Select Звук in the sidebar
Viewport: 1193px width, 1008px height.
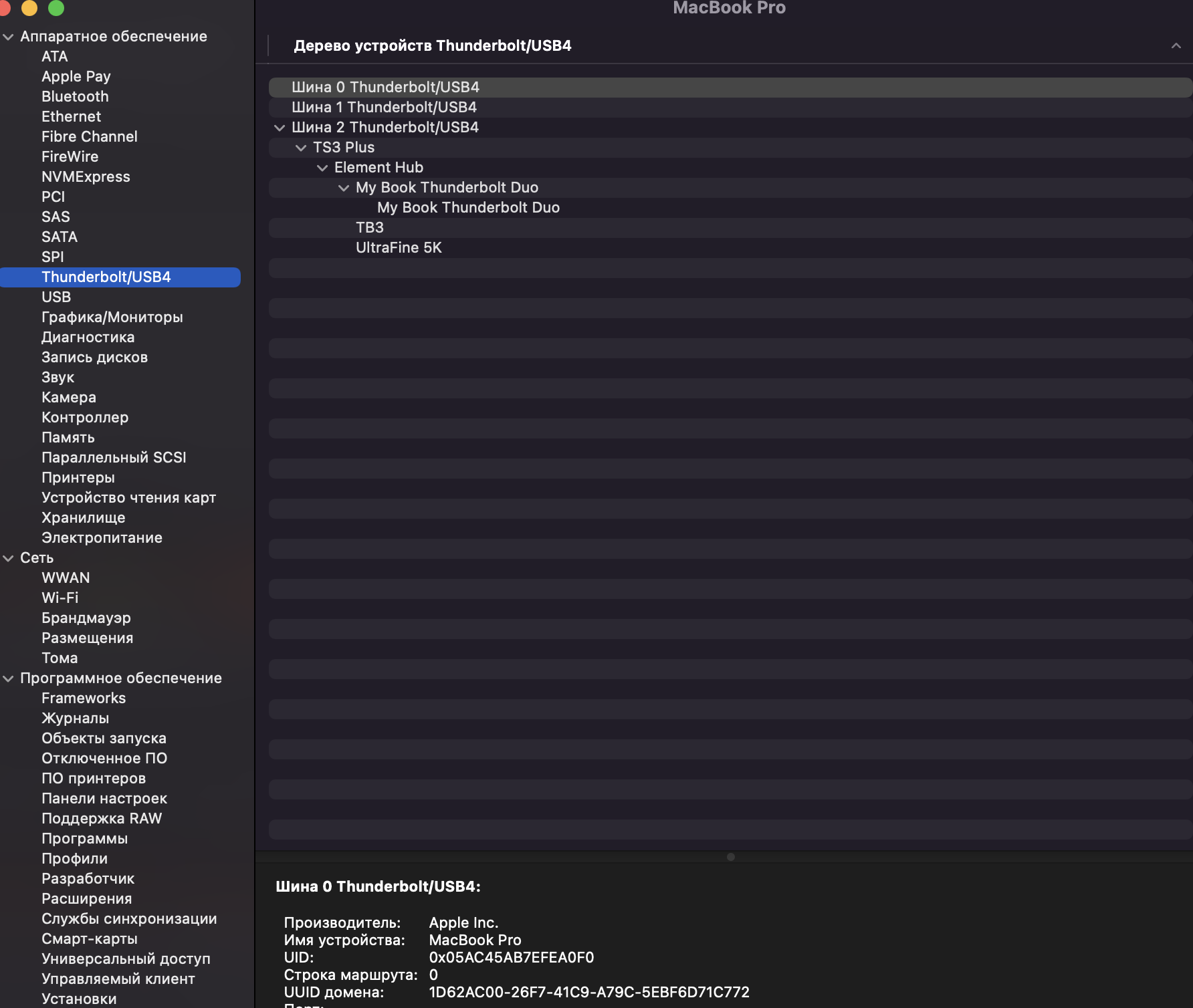tap(58, 378)
